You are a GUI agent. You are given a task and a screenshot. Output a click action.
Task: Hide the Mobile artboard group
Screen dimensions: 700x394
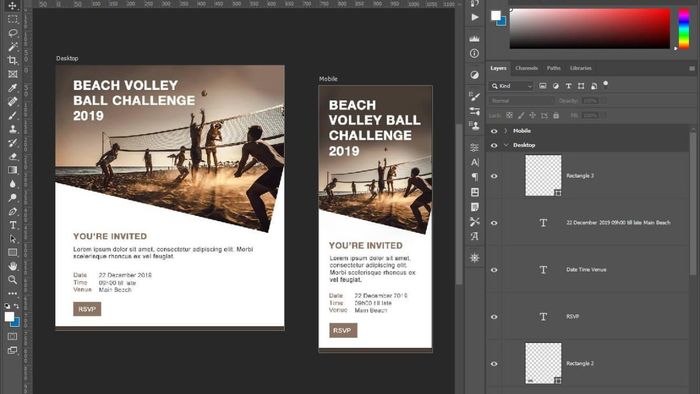click(494, 131)
